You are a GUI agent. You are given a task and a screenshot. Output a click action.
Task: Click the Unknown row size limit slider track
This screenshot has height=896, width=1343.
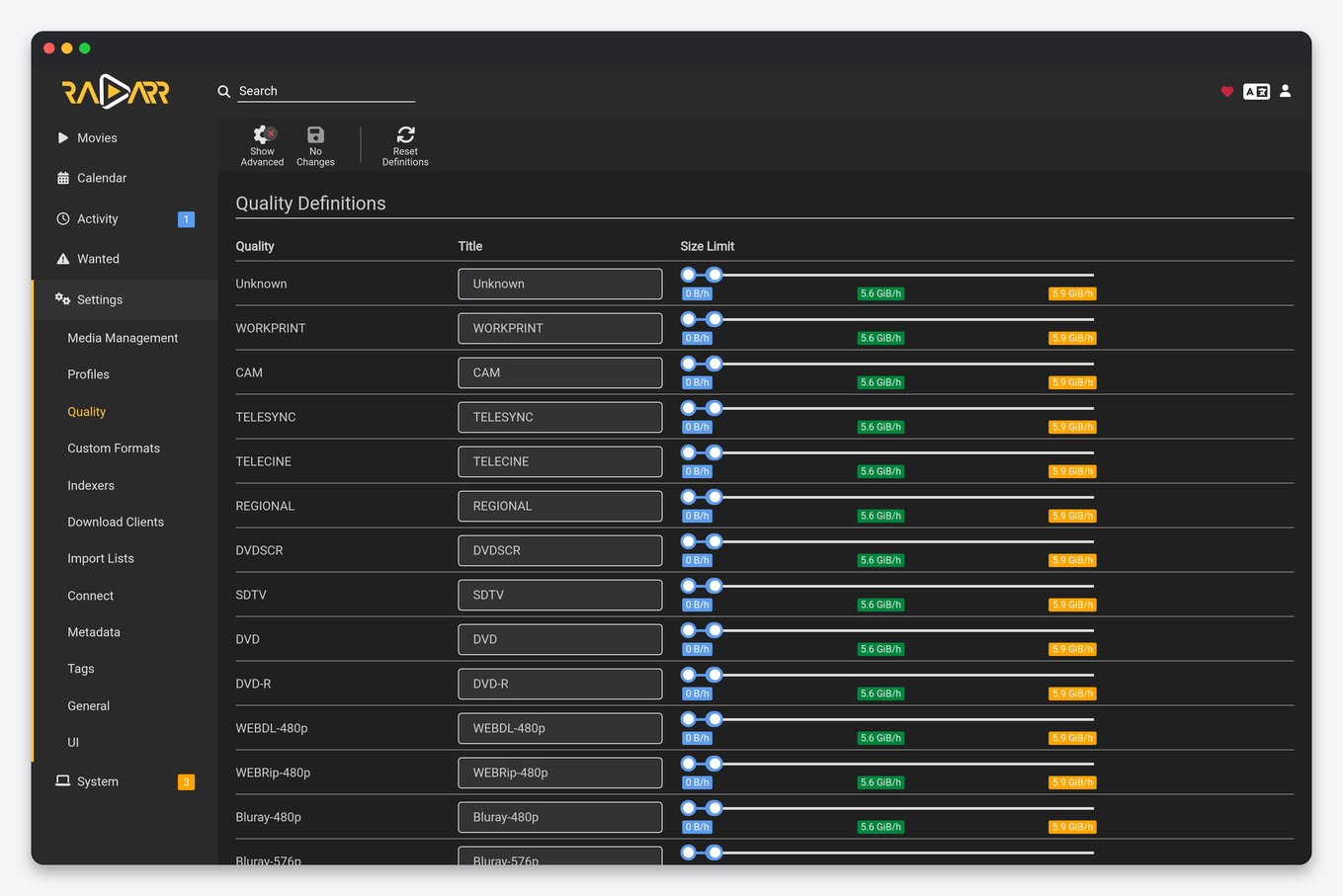click(x=887, y=275)
